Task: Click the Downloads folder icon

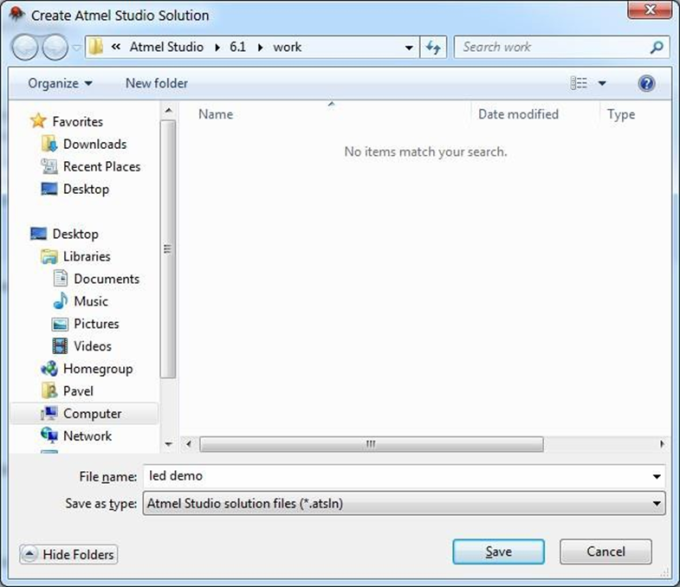Action: pos(49,143)
